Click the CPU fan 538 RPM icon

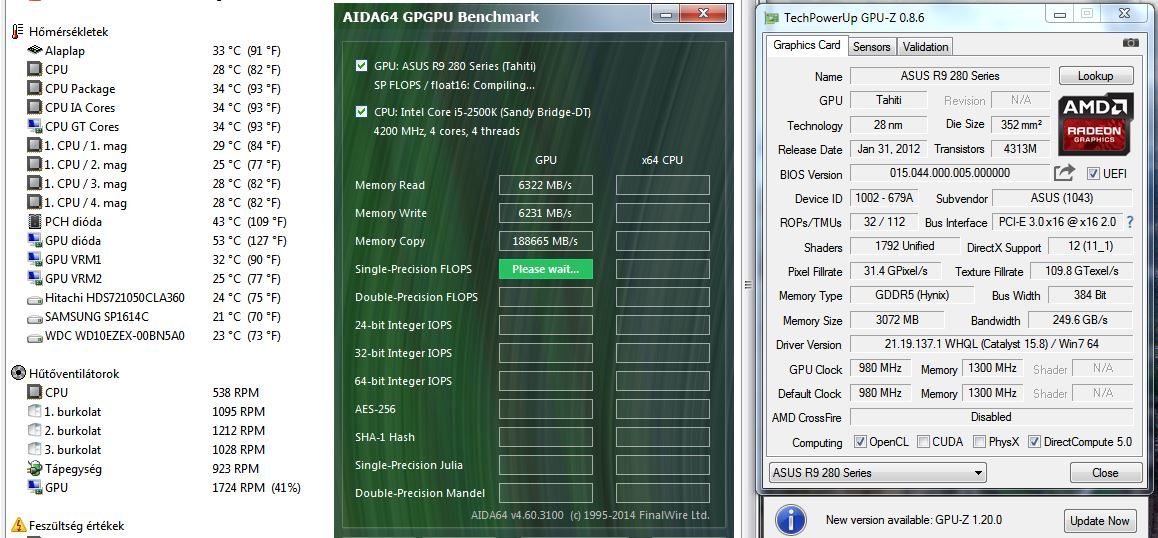(x=35, y=392)
